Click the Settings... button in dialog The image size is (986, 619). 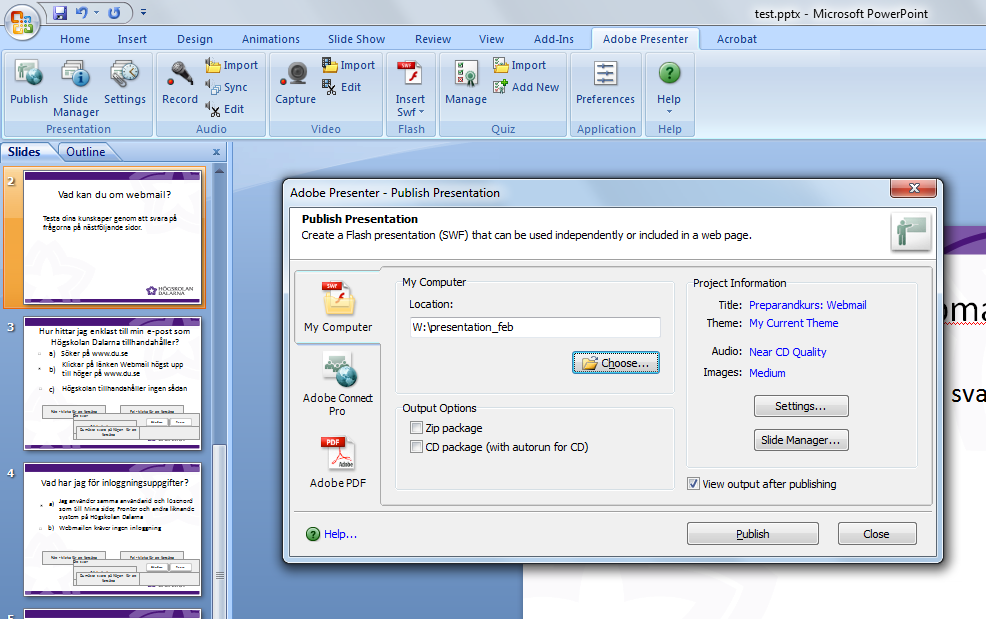[x=801, y=406]
